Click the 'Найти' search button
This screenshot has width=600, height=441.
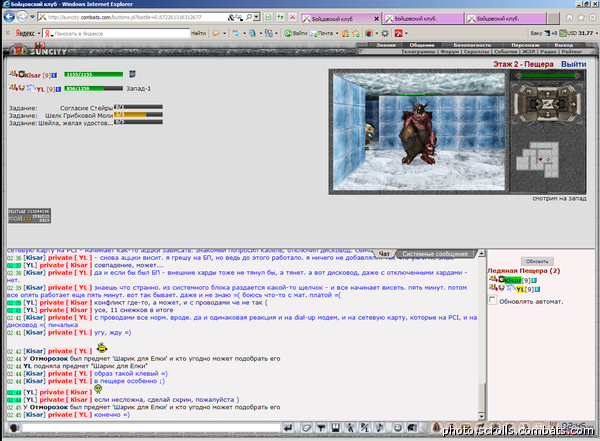pyautogui.click(x=198, y=33)
